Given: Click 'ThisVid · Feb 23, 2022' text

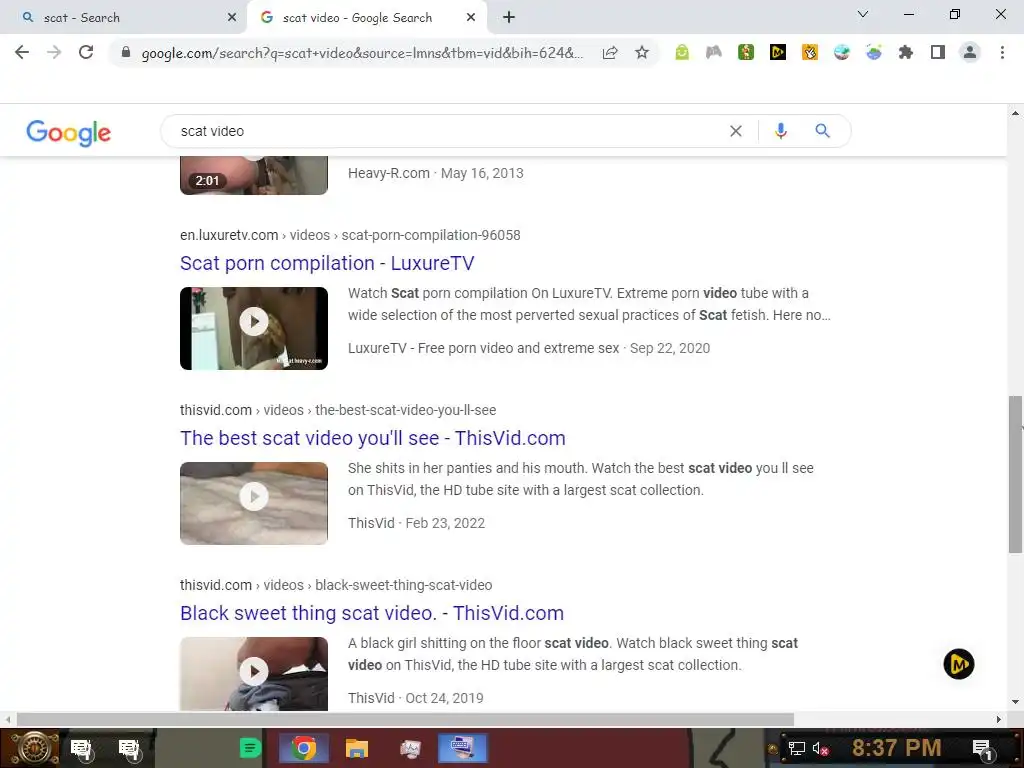Looking at the screenshot, I should [416, 524].
